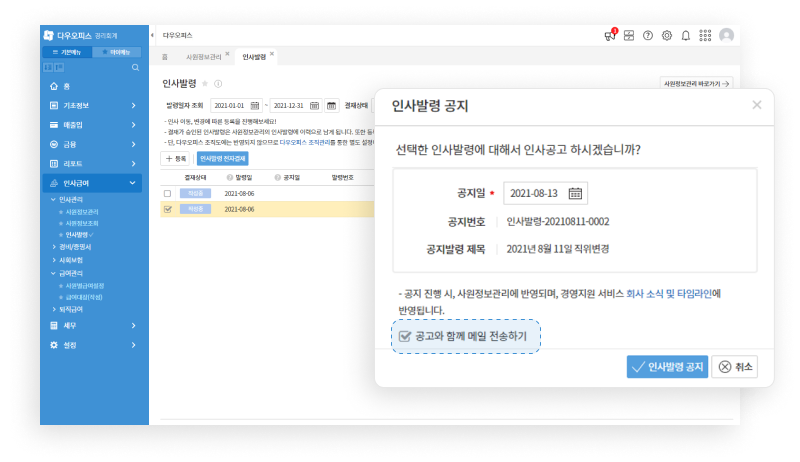Screen dimensions: 800x462
Task: Open the help question mark icon
Action: coord(647,35)
